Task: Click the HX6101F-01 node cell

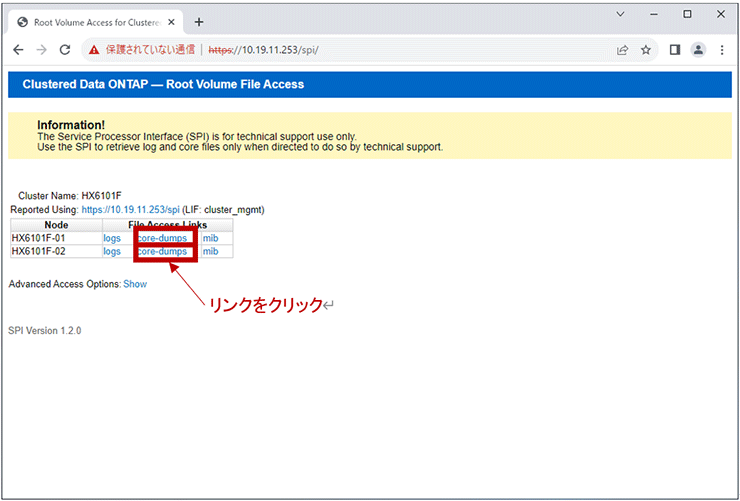Action: [56, 238]
